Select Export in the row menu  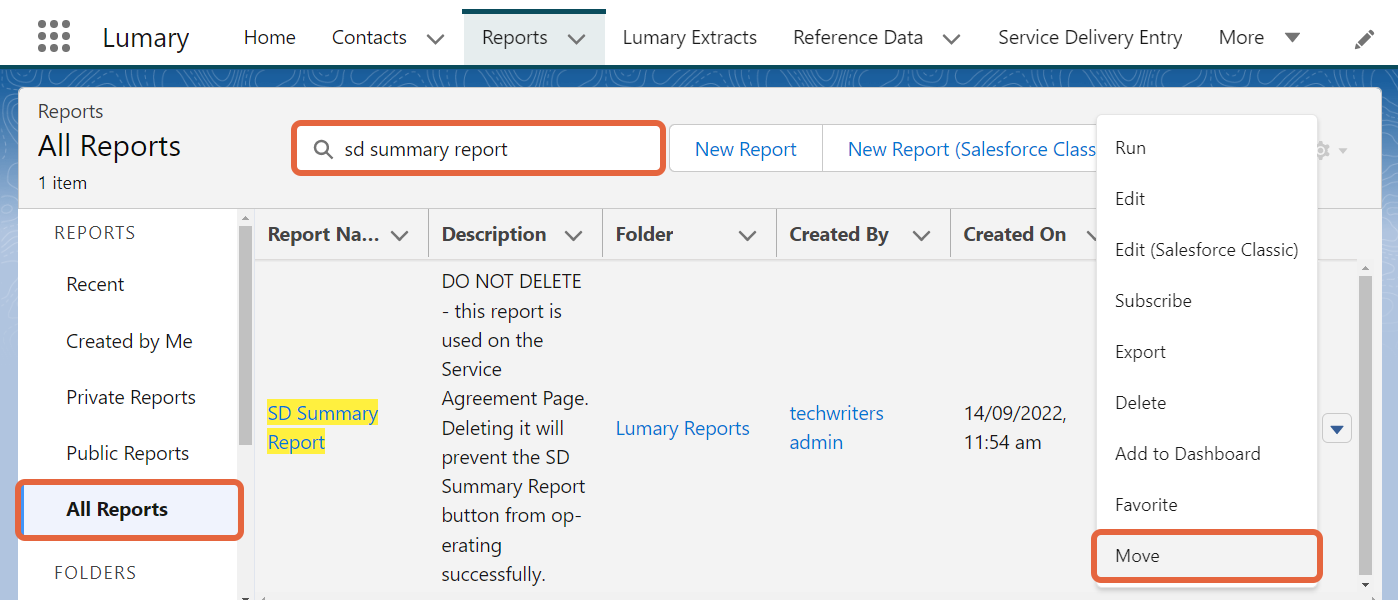point(1205,352)
